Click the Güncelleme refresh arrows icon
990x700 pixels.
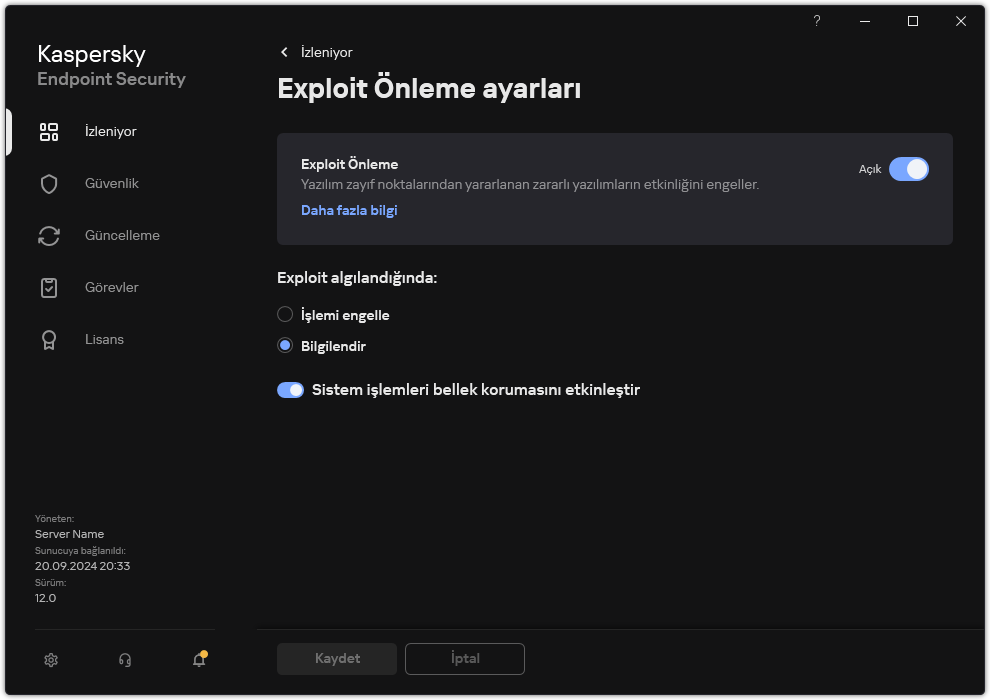pyautogui.click(x=49, y=236)
